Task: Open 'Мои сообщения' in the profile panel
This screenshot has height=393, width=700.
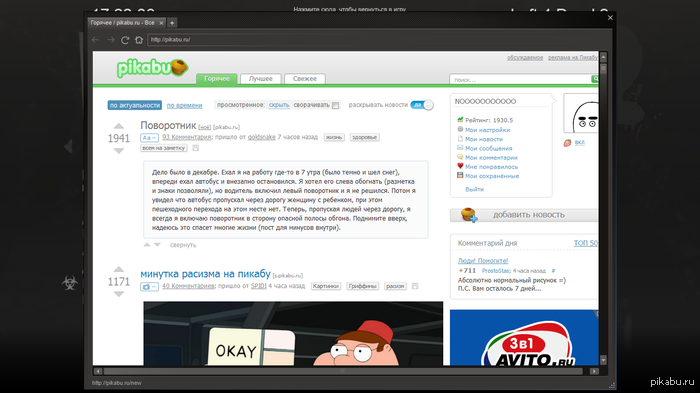Action: (489, 148)
